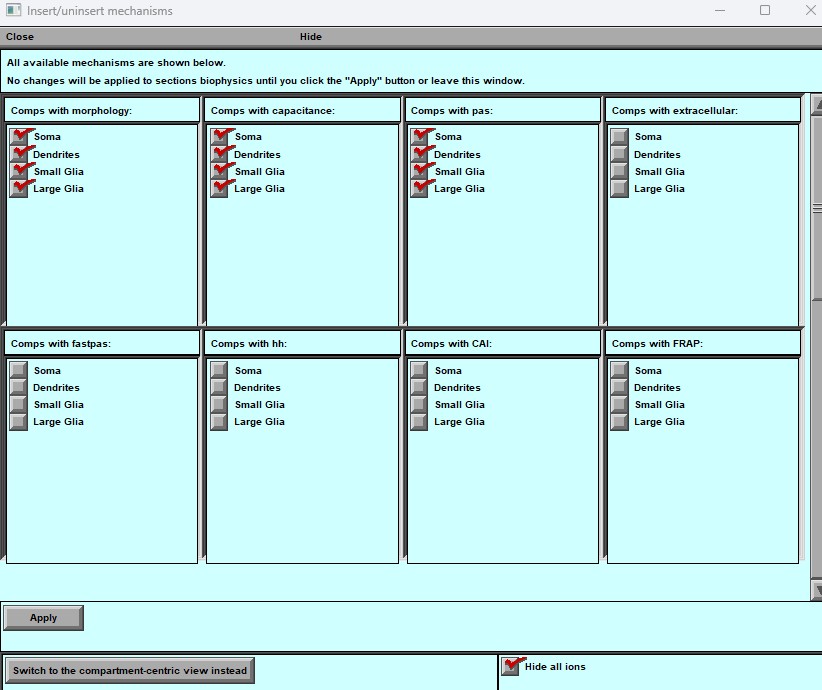Enable Large Glia under Comps with extracellular
The height and width of the screenshot is (690, 822).
pyautogui.click(x=619, y=188)
